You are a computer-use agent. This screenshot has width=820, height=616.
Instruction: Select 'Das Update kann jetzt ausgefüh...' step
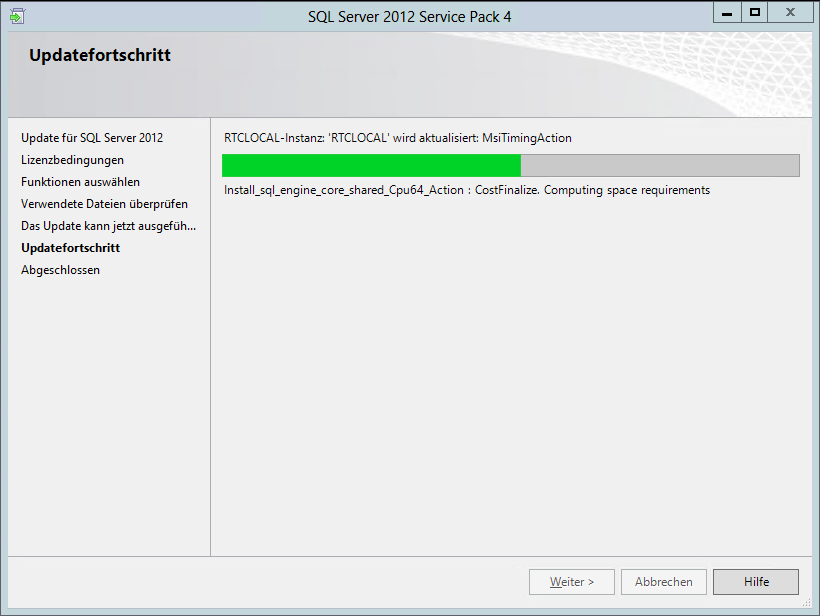tap(108, 226)
